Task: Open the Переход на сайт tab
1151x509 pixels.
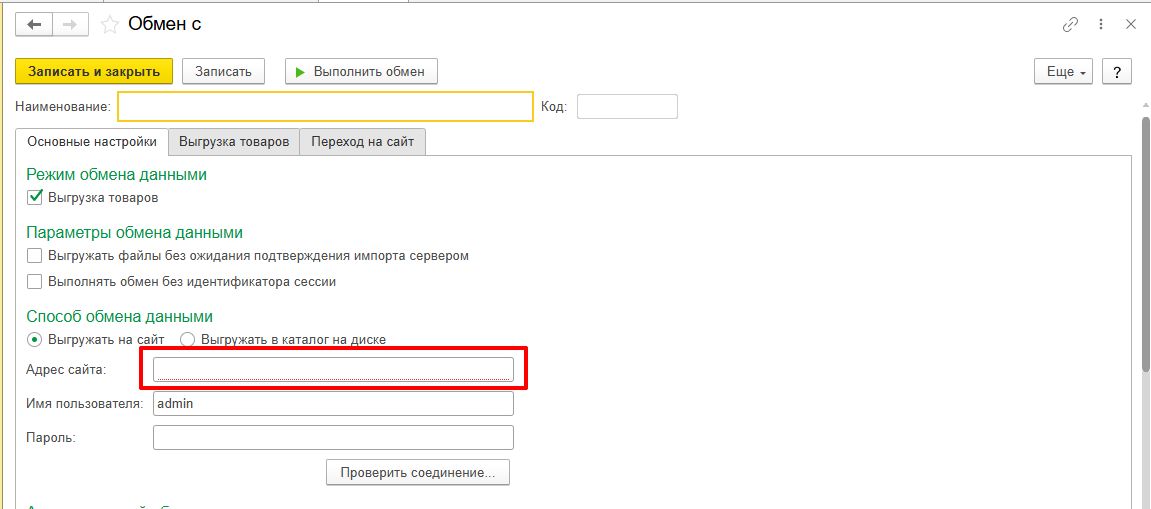Action: tap(362, 142)
